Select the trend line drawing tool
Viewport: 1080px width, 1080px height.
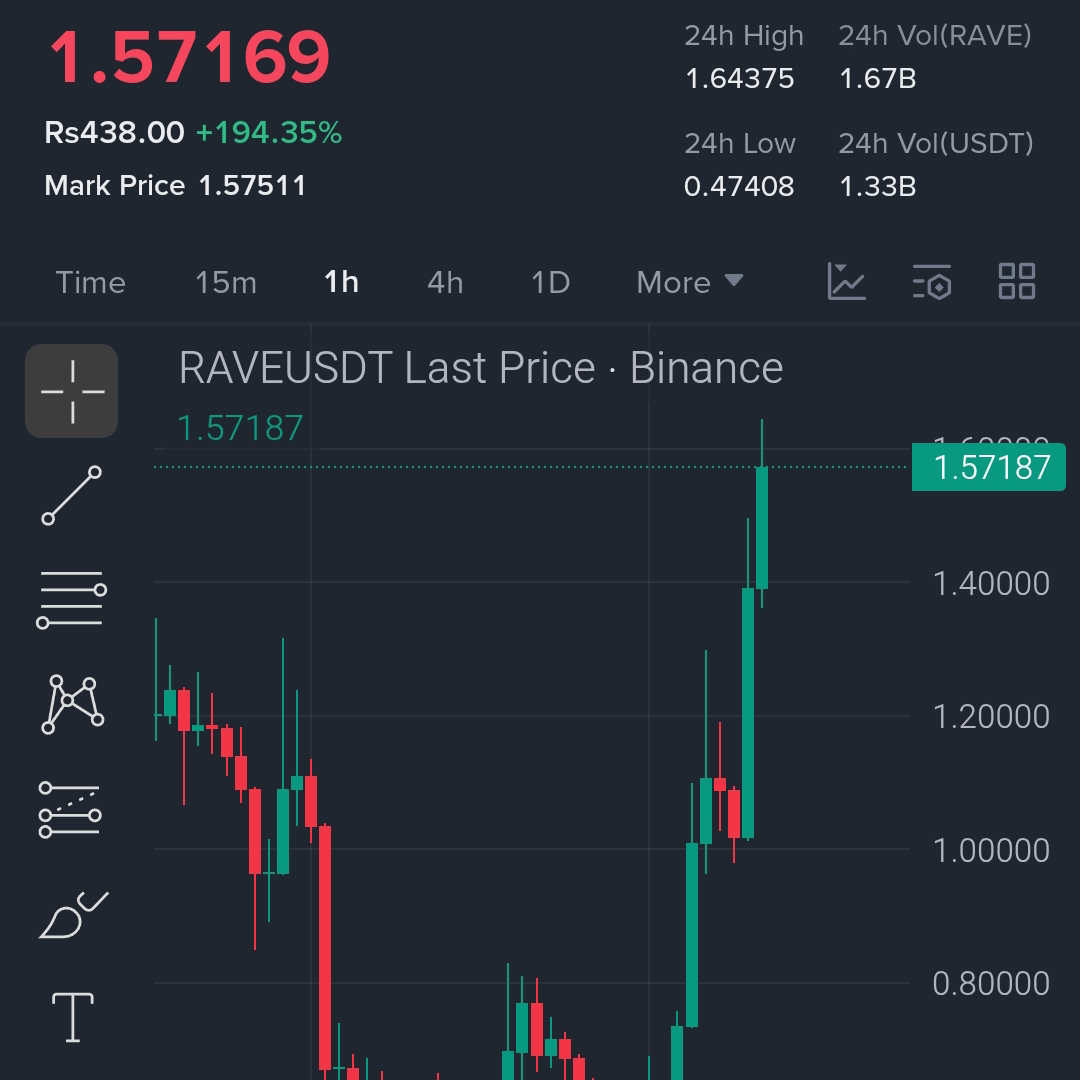pyautogui.click(x=72, y=495)
